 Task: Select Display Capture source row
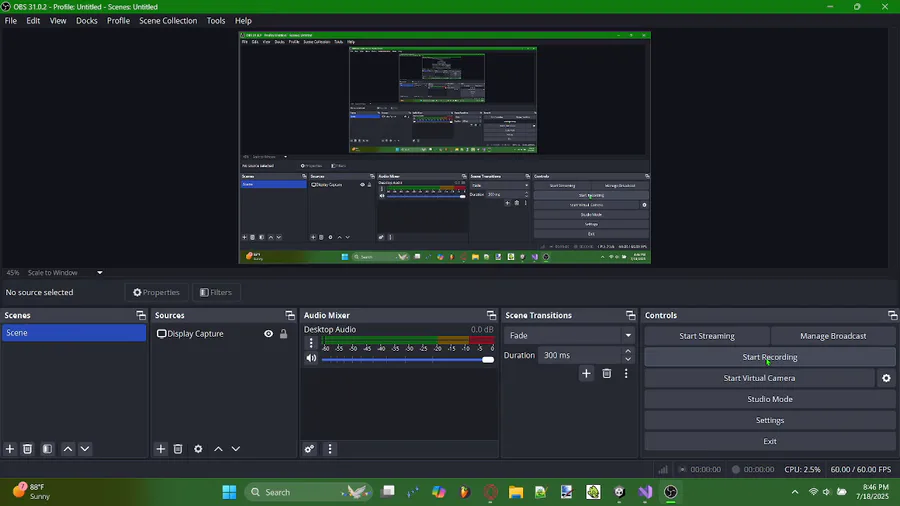coord(224,333)
